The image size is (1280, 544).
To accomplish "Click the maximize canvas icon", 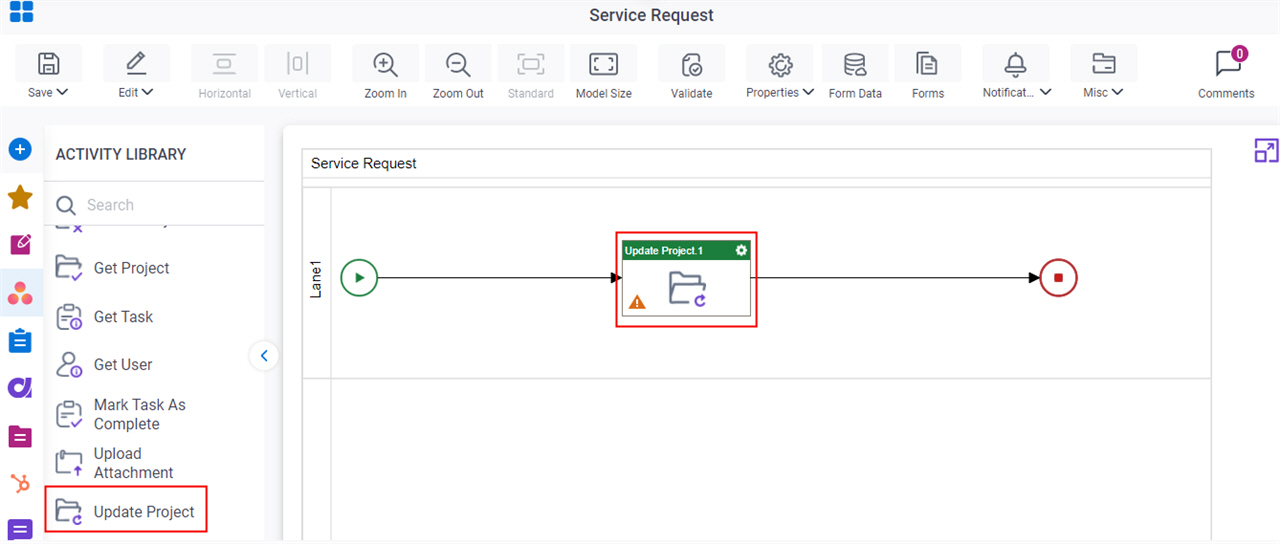I will click(x=1266, y=151).
